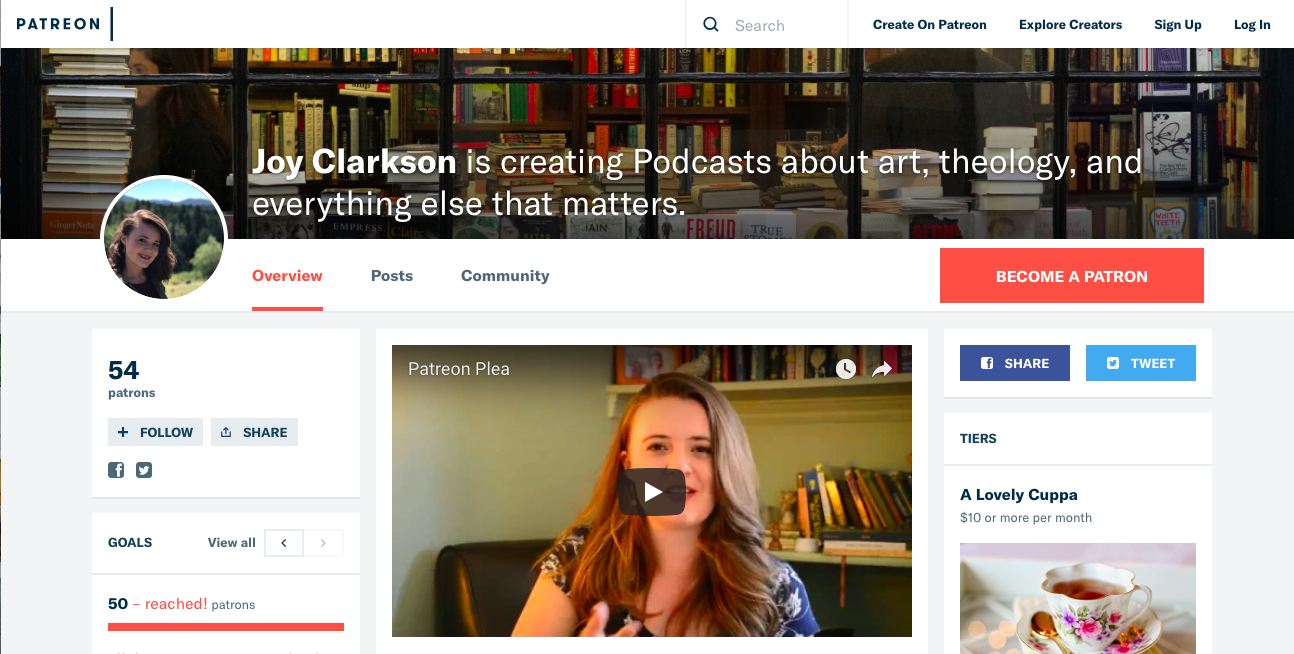Share on Facebook blue button
This screenshot has width=1294, height=654.
coord(1015,363)
